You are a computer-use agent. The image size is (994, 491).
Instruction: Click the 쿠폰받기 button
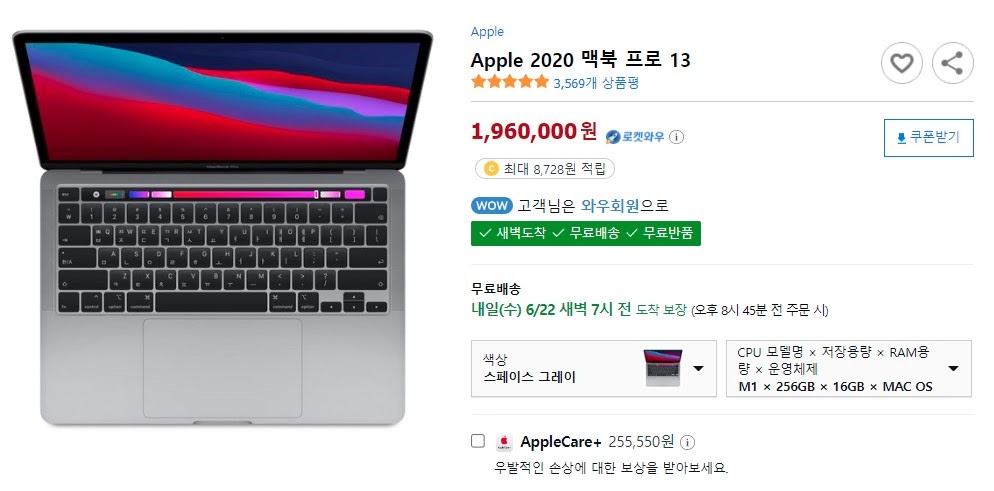click(929, 137)
